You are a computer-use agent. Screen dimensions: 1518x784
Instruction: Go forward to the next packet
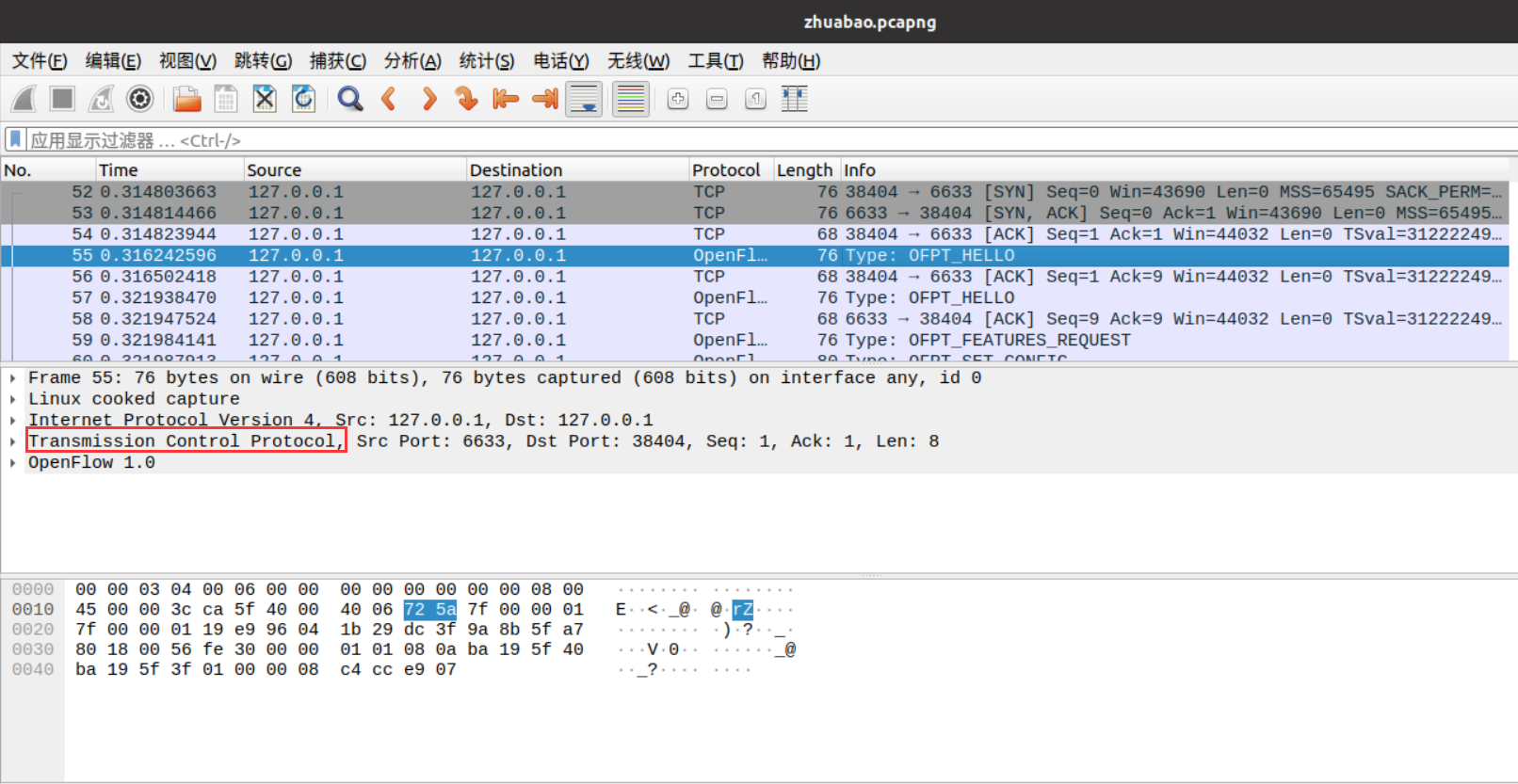pos(428,99)
